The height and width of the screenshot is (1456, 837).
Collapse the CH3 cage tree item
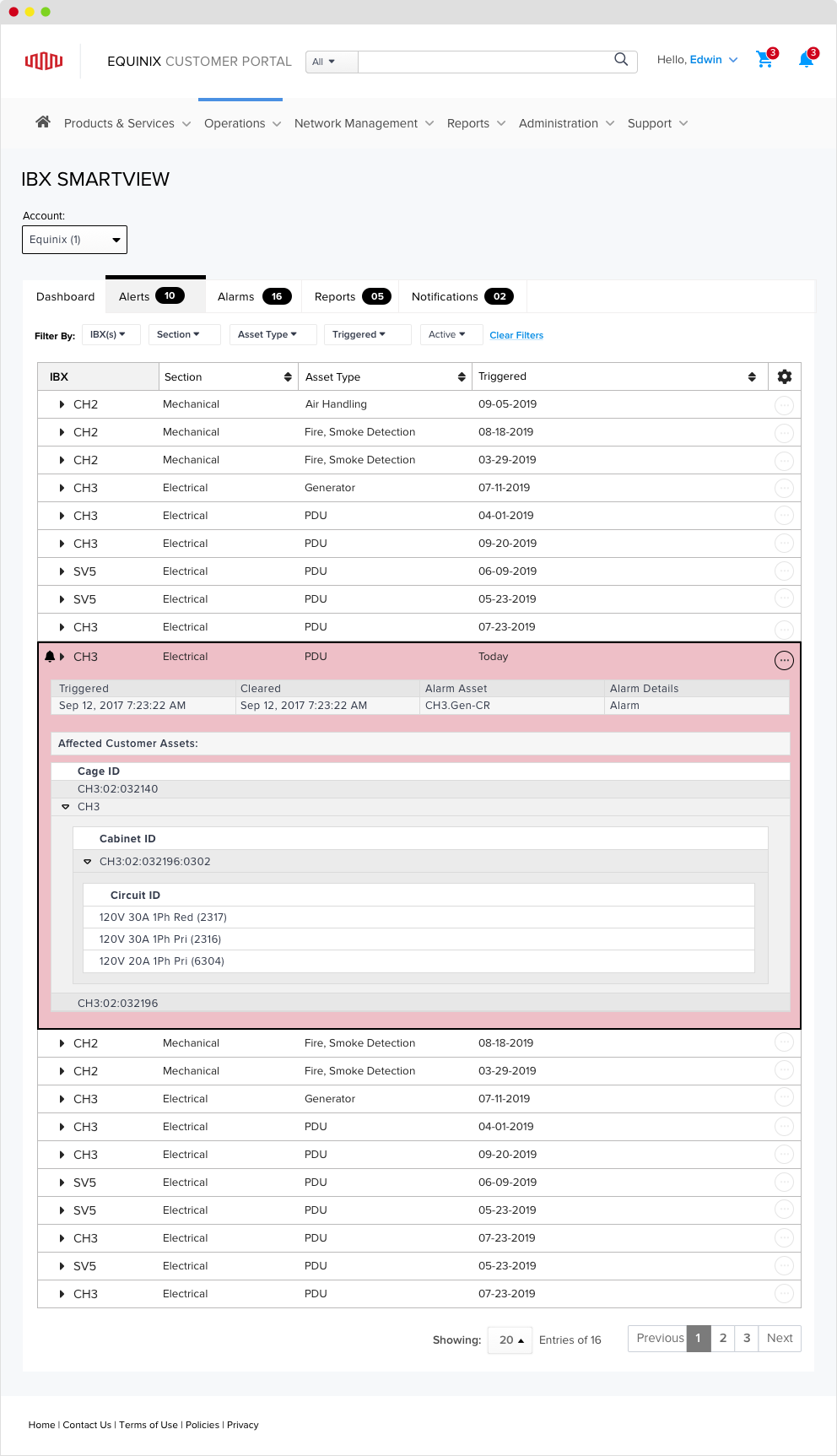(x=66, y=807)
